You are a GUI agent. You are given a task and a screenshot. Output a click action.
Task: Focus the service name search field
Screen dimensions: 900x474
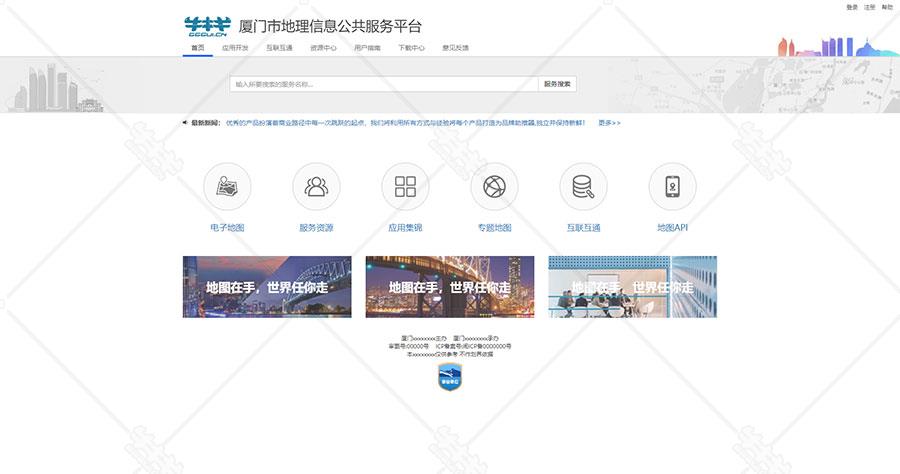[x=384, y=84]
